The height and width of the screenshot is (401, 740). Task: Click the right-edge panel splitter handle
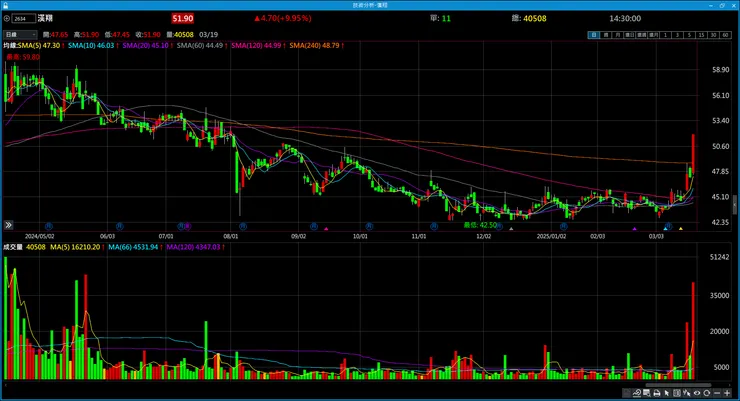(735, 205)
